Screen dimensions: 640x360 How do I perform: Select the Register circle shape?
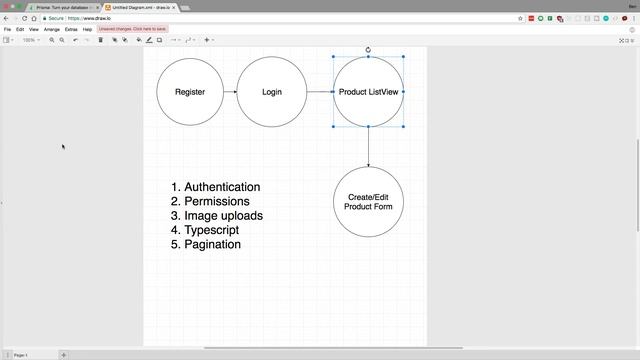(x=190, y=92)
